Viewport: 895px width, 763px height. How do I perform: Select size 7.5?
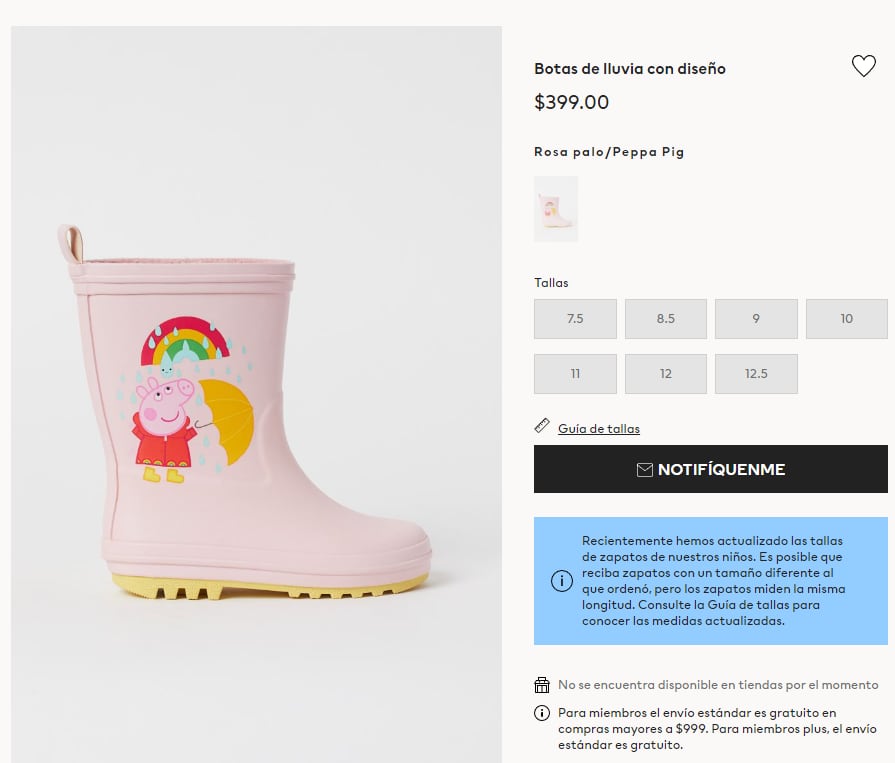(x=575, y=318)
